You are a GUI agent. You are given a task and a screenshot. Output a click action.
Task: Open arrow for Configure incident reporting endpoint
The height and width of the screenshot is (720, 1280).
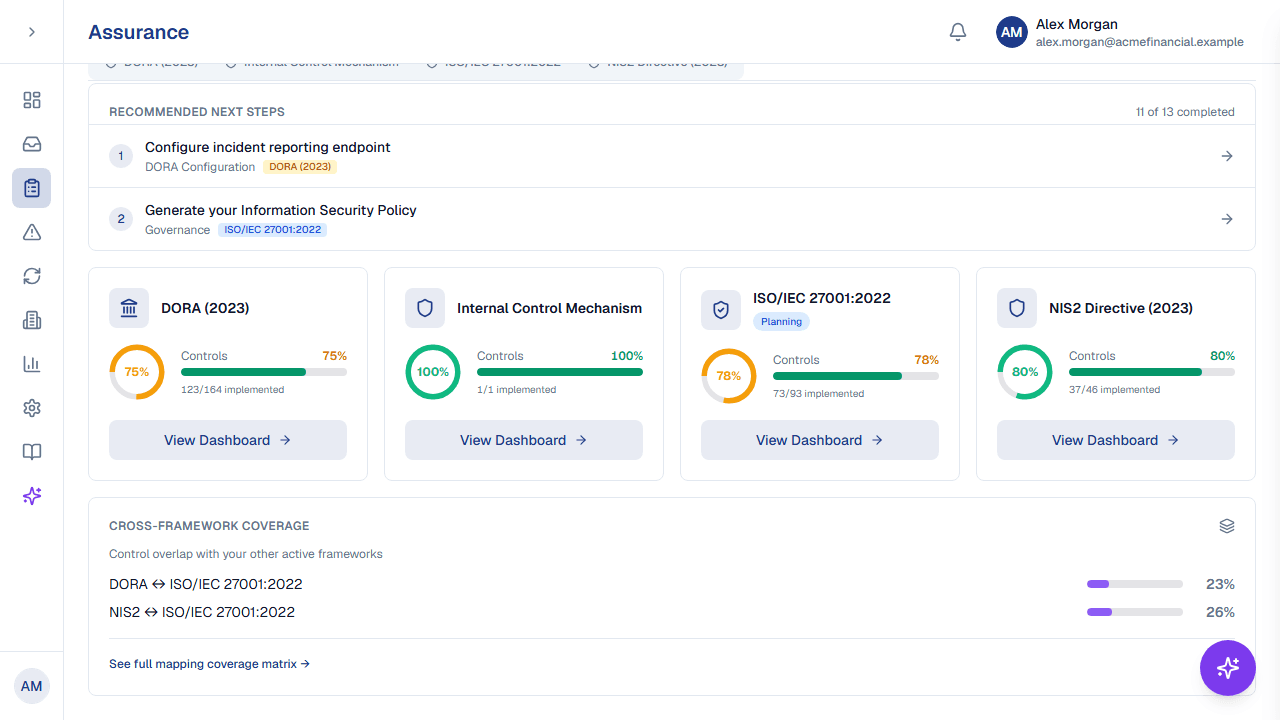click(x=1227, y=156)
